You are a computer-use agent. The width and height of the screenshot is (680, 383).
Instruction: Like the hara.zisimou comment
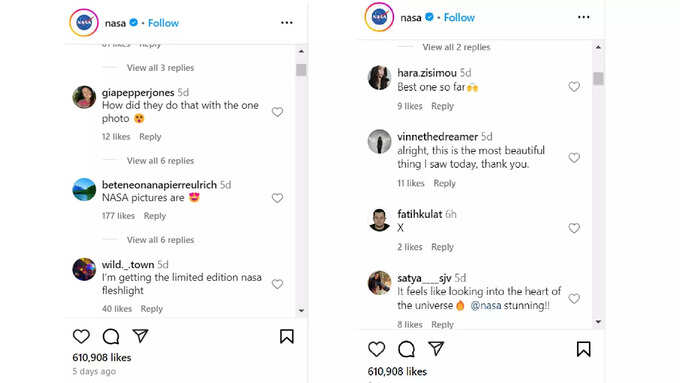574,87
